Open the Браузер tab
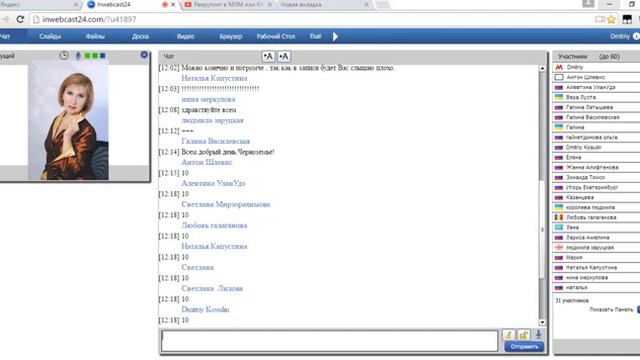Image resolution: width=640 pixels, height=360 pixels. (x=231, y=36)
